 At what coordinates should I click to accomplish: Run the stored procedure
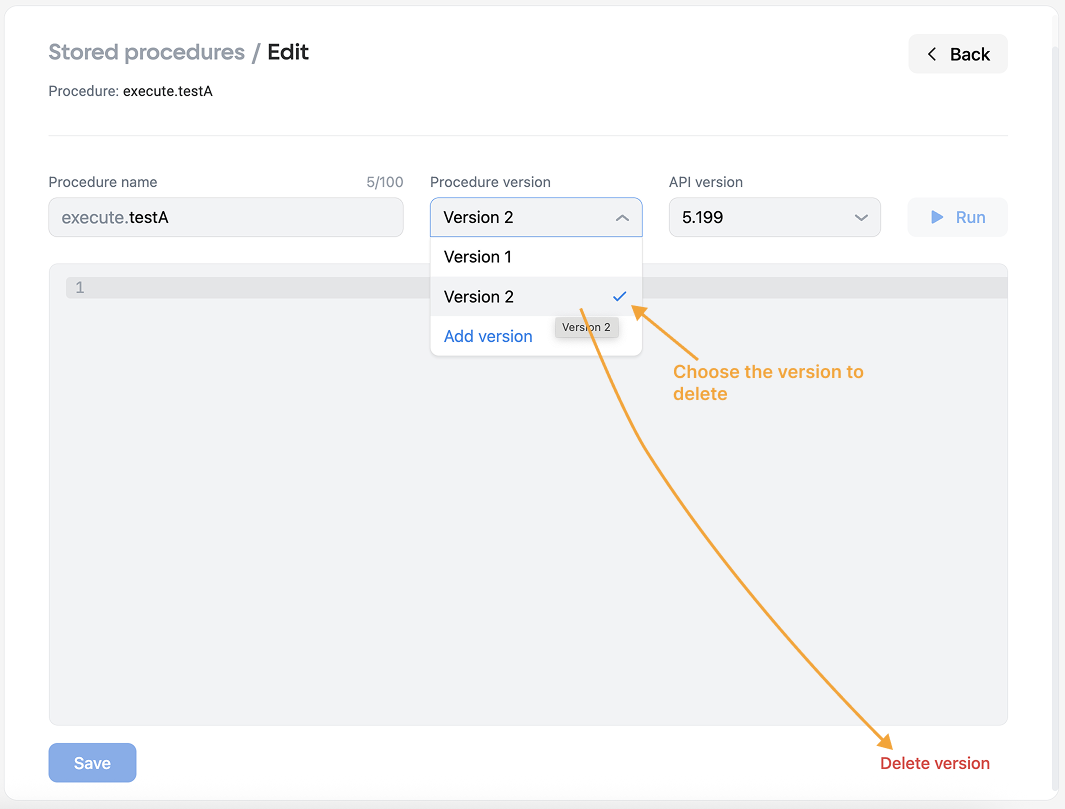958,217
